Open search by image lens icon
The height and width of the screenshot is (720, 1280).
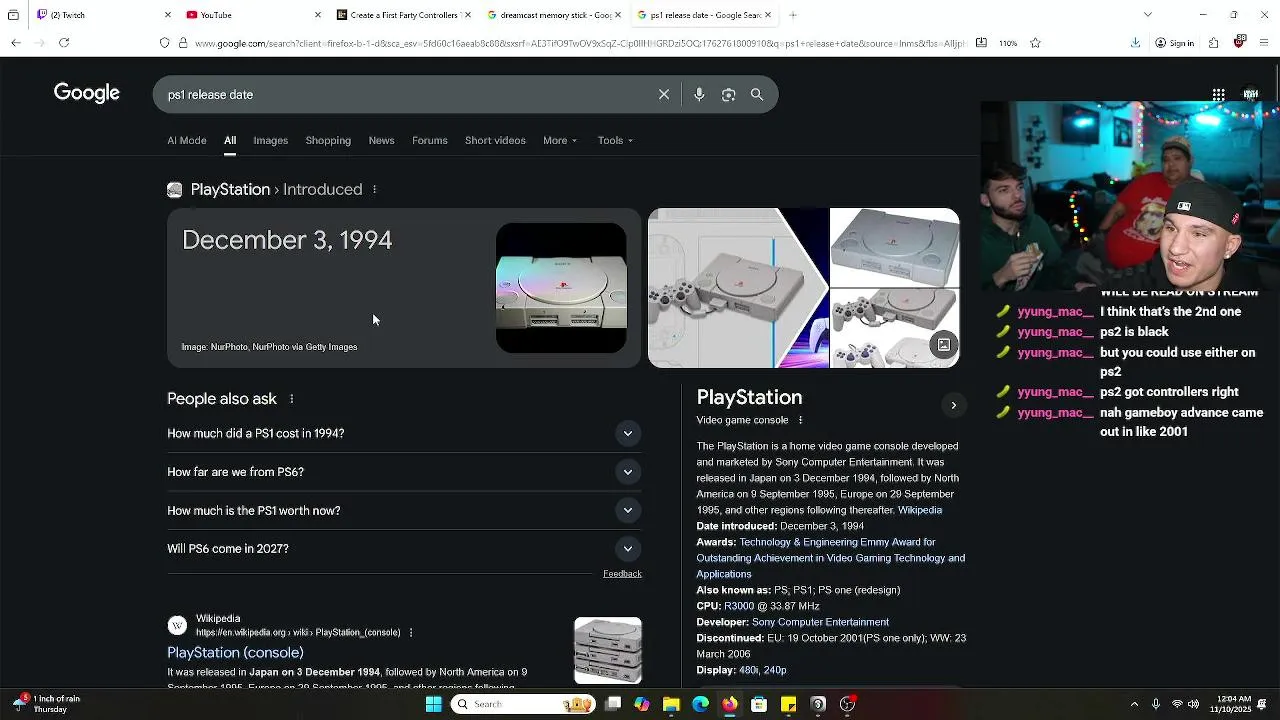click(728, 94)
